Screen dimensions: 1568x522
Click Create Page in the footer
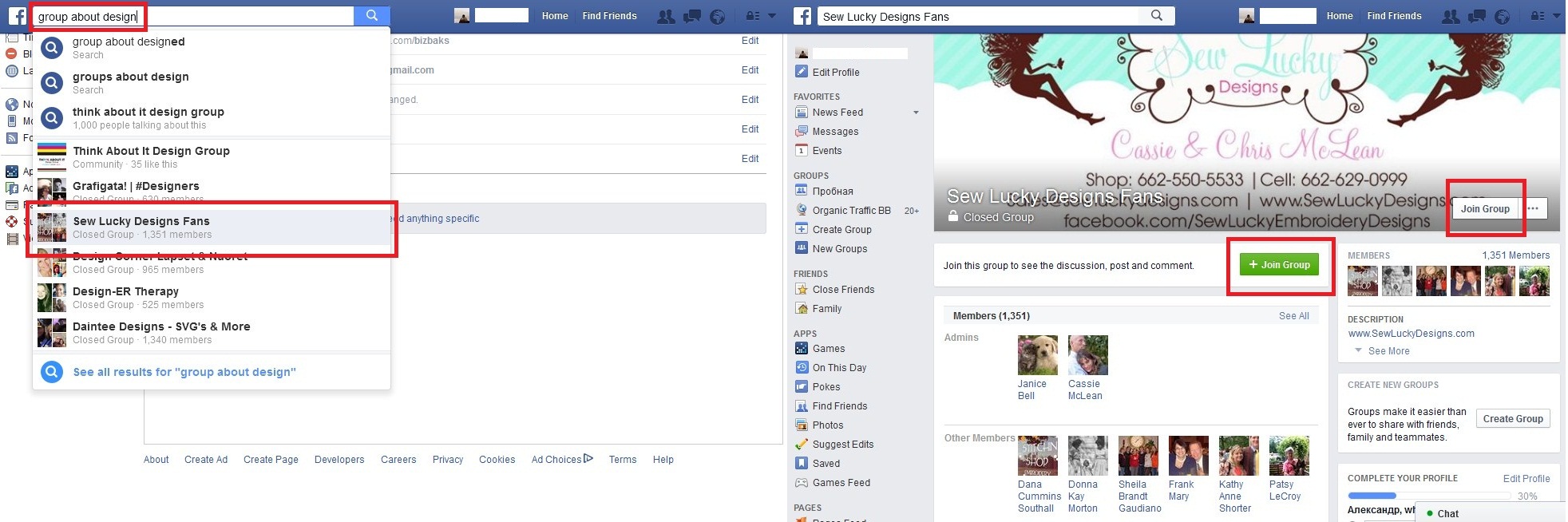click(x=271, y=460)
